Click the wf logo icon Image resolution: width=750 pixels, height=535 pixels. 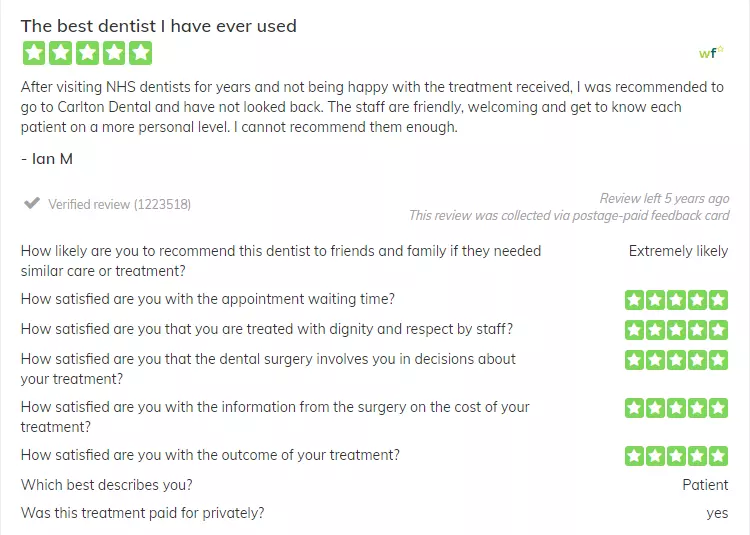coord(711,52)
